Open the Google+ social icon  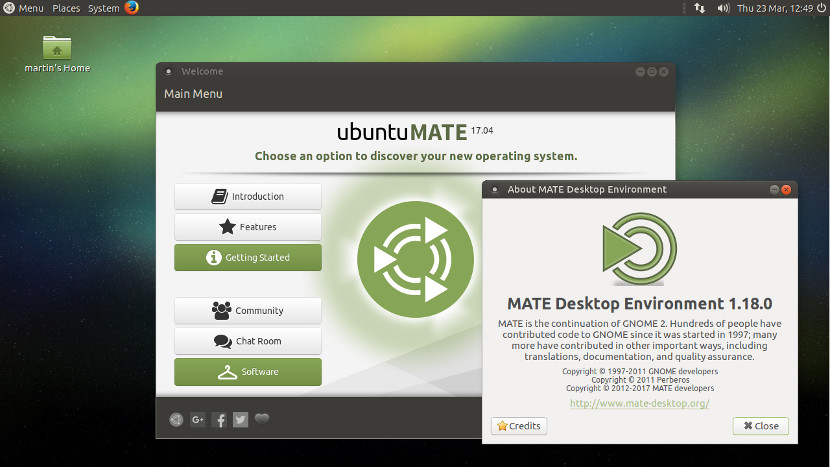[x=198, y=420]
